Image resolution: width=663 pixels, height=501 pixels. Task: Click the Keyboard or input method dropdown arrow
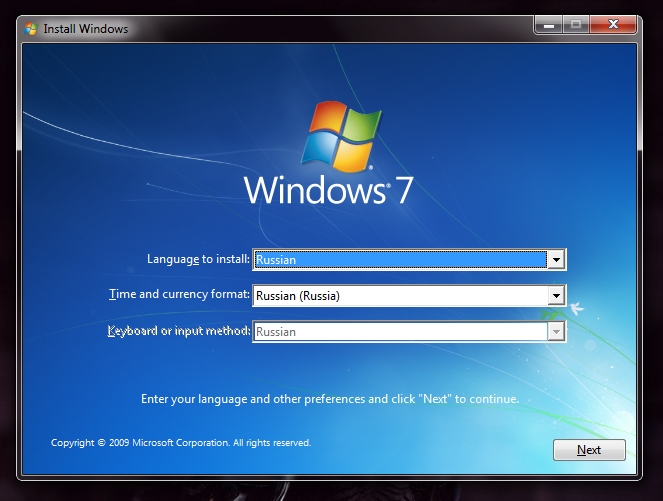tap(556, 331)
